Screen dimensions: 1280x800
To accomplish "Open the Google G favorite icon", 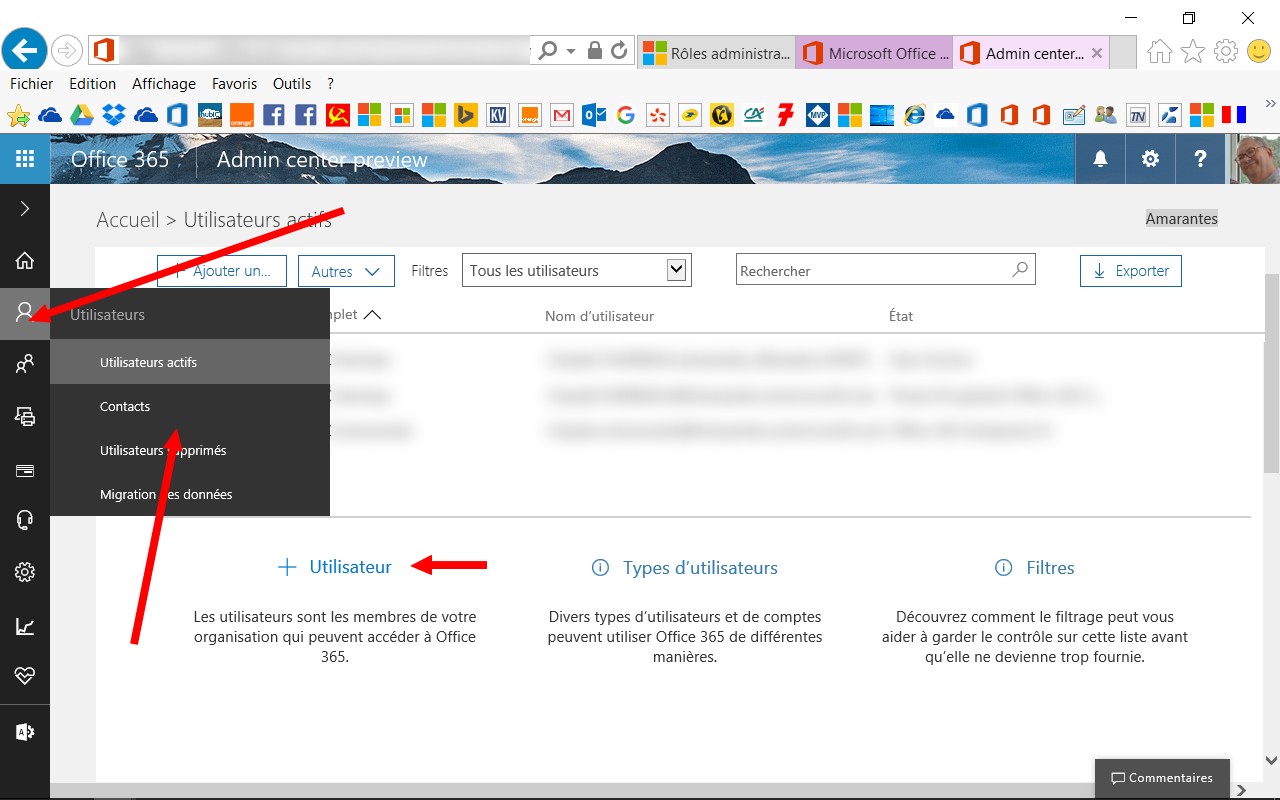I will [626, 115].
